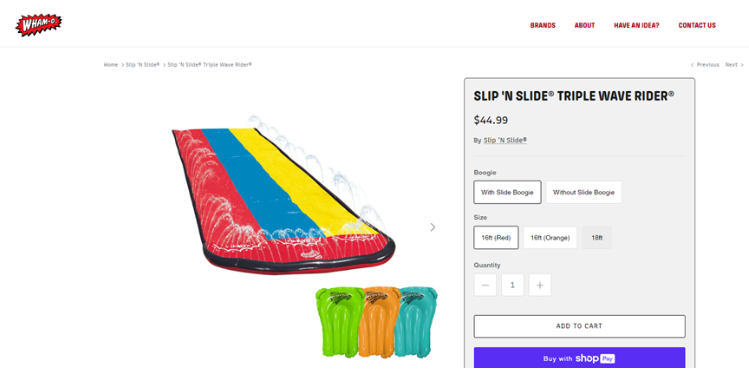Click the Wham-O logo

click(x=39, y=25)
